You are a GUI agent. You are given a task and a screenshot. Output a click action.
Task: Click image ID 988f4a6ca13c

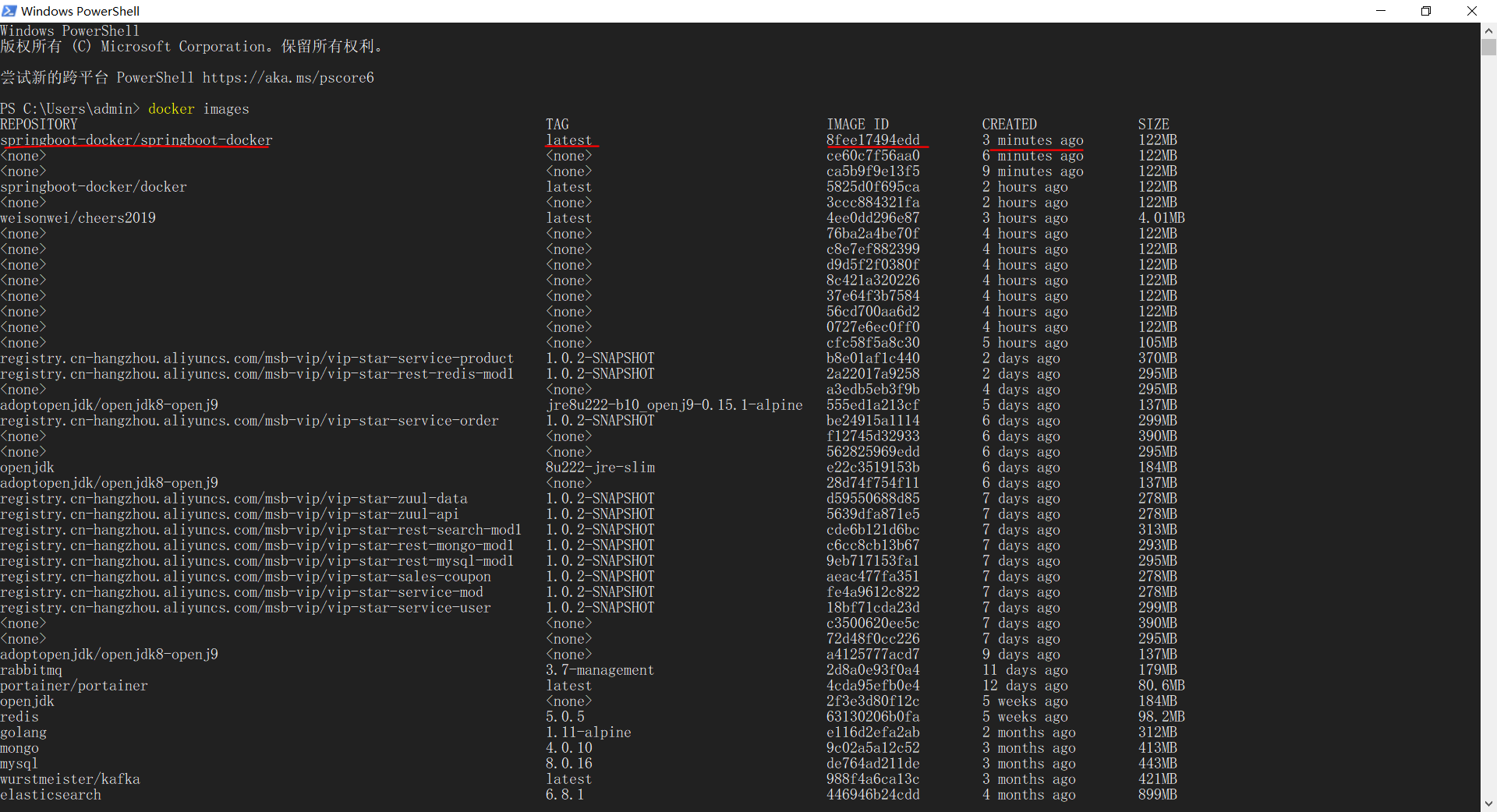coord(873,779)
